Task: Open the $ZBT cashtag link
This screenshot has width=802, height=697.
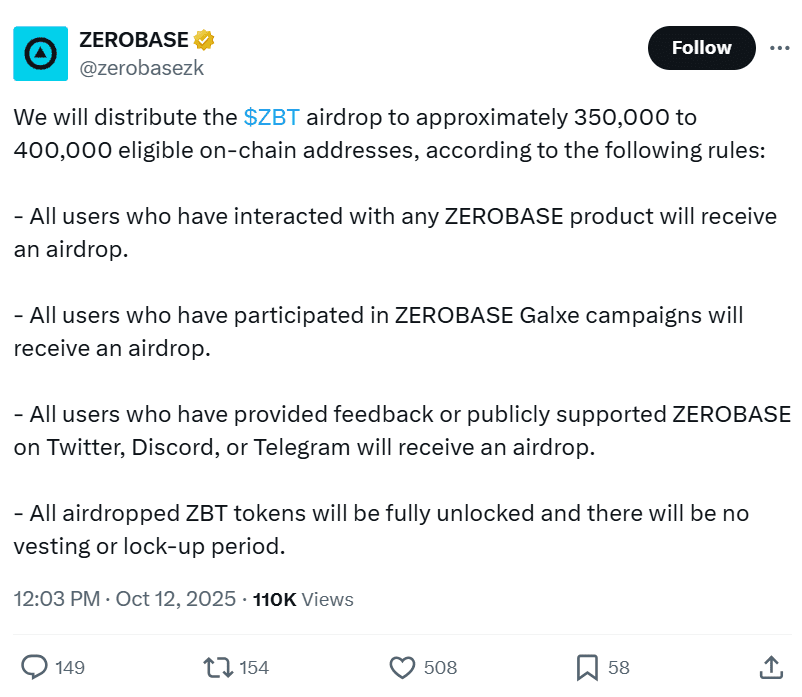Action: click(x=272, y=118)
